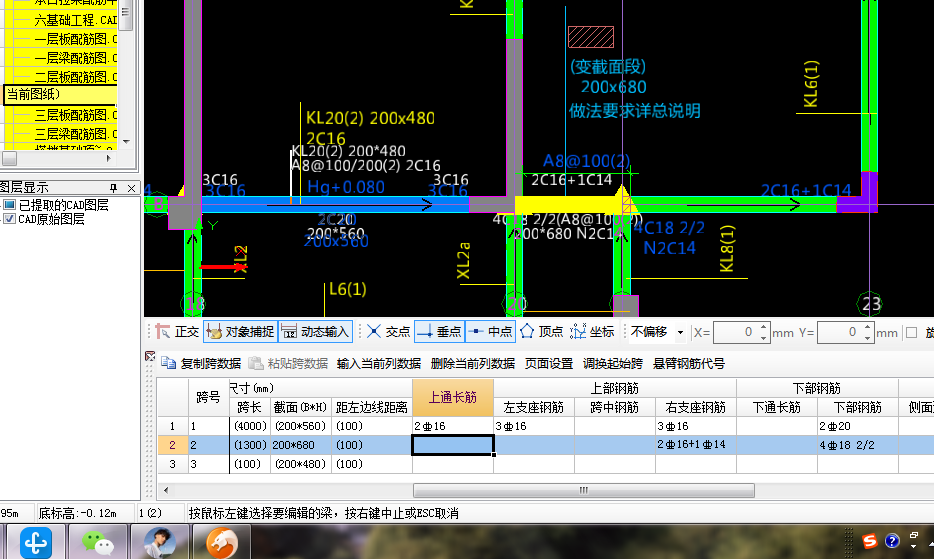
Task: Select the 坐标 coordinate snap
Action: click(592, 332)
